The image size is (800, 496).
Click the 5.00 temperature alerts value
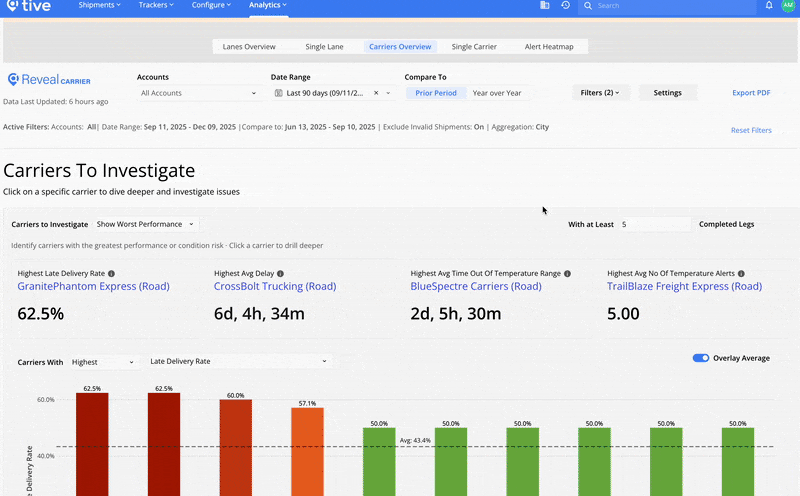[623, 313]
